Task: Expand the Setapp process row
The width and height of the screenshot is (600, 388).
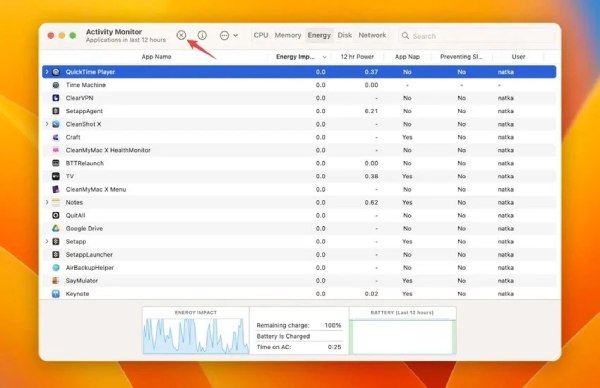Action: click(47, 241)
